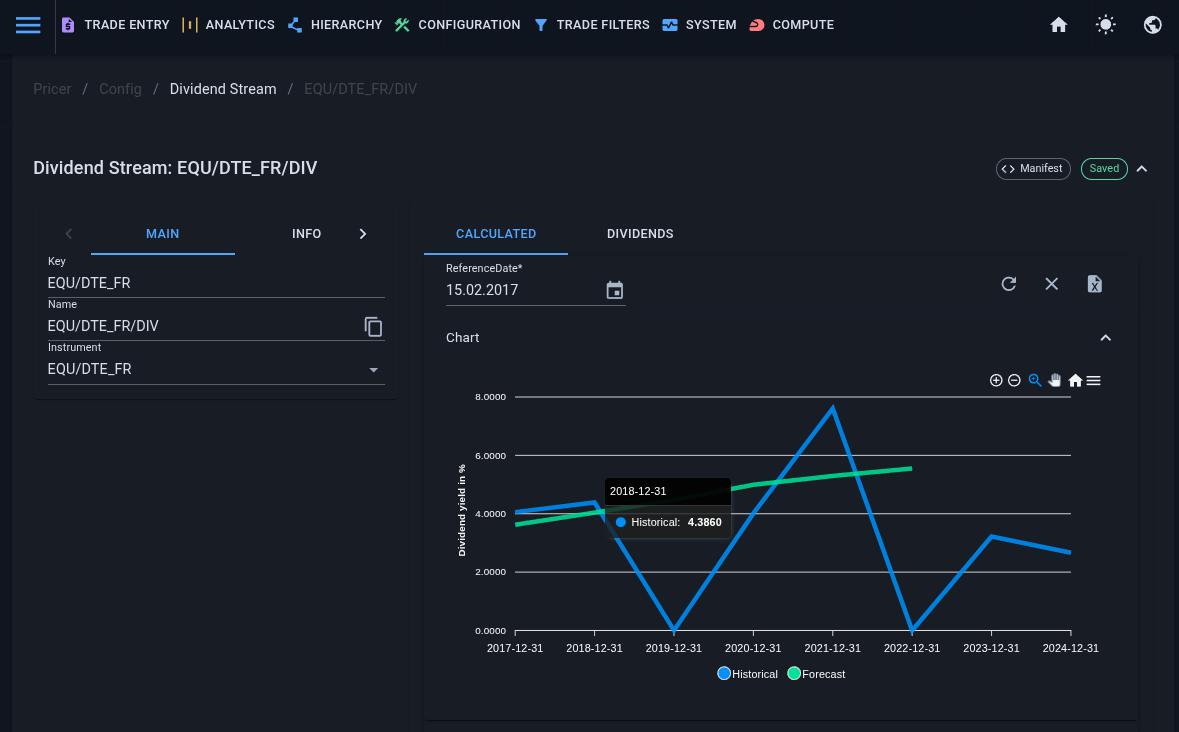
Task: Click the Trade Entry dollar document icon
Action: (68, 25)
